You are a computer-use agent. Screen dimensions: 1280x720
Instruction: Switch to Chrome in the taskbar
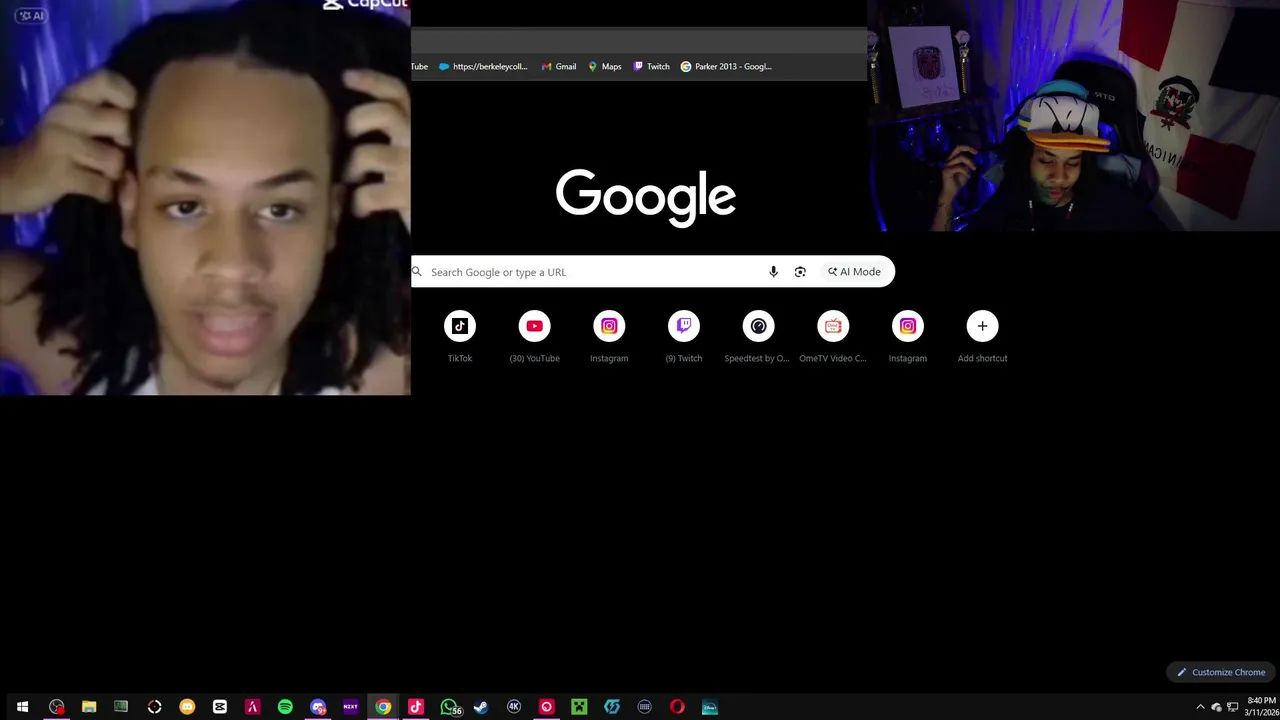click(383, 707)
